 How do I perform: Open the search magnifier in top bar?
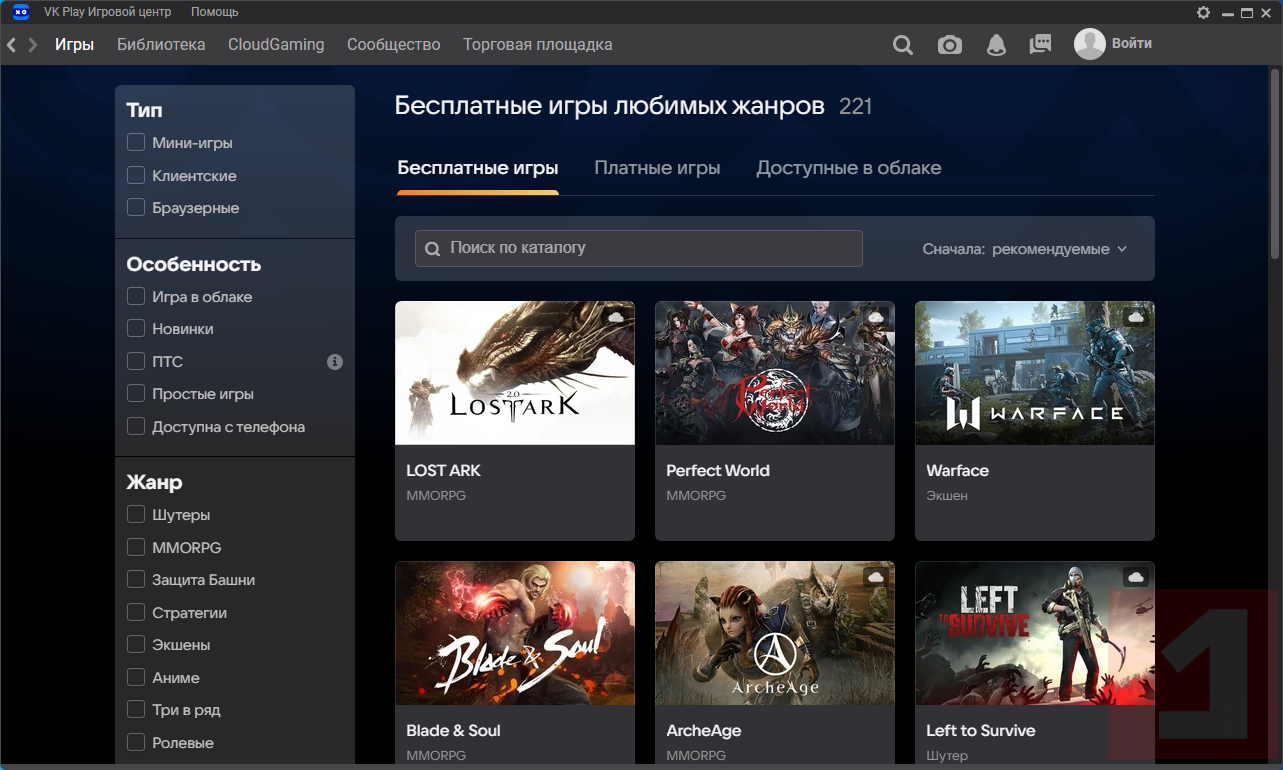[903, 45]
